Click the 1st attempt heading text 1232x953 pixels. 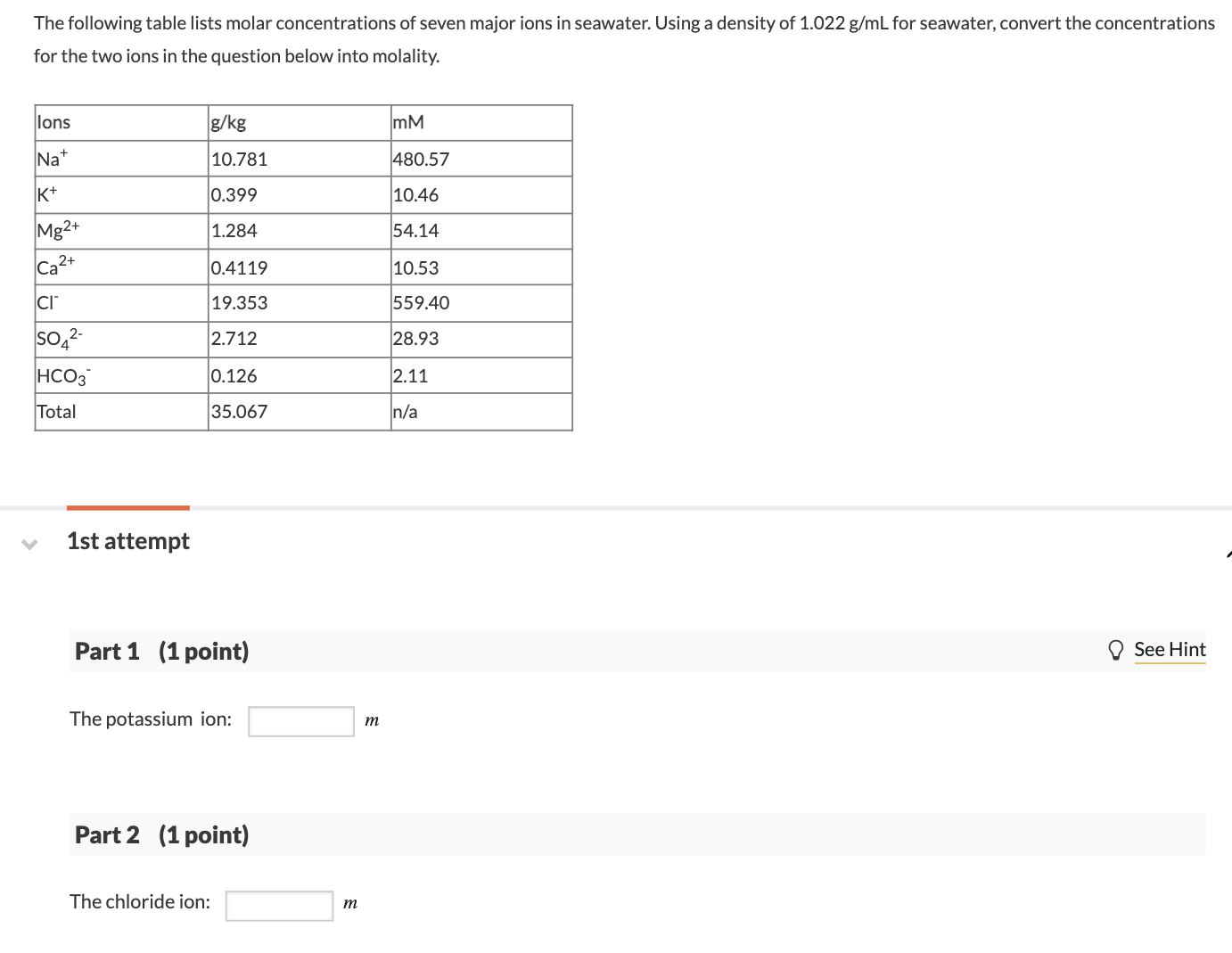click(x=127, y=541)
